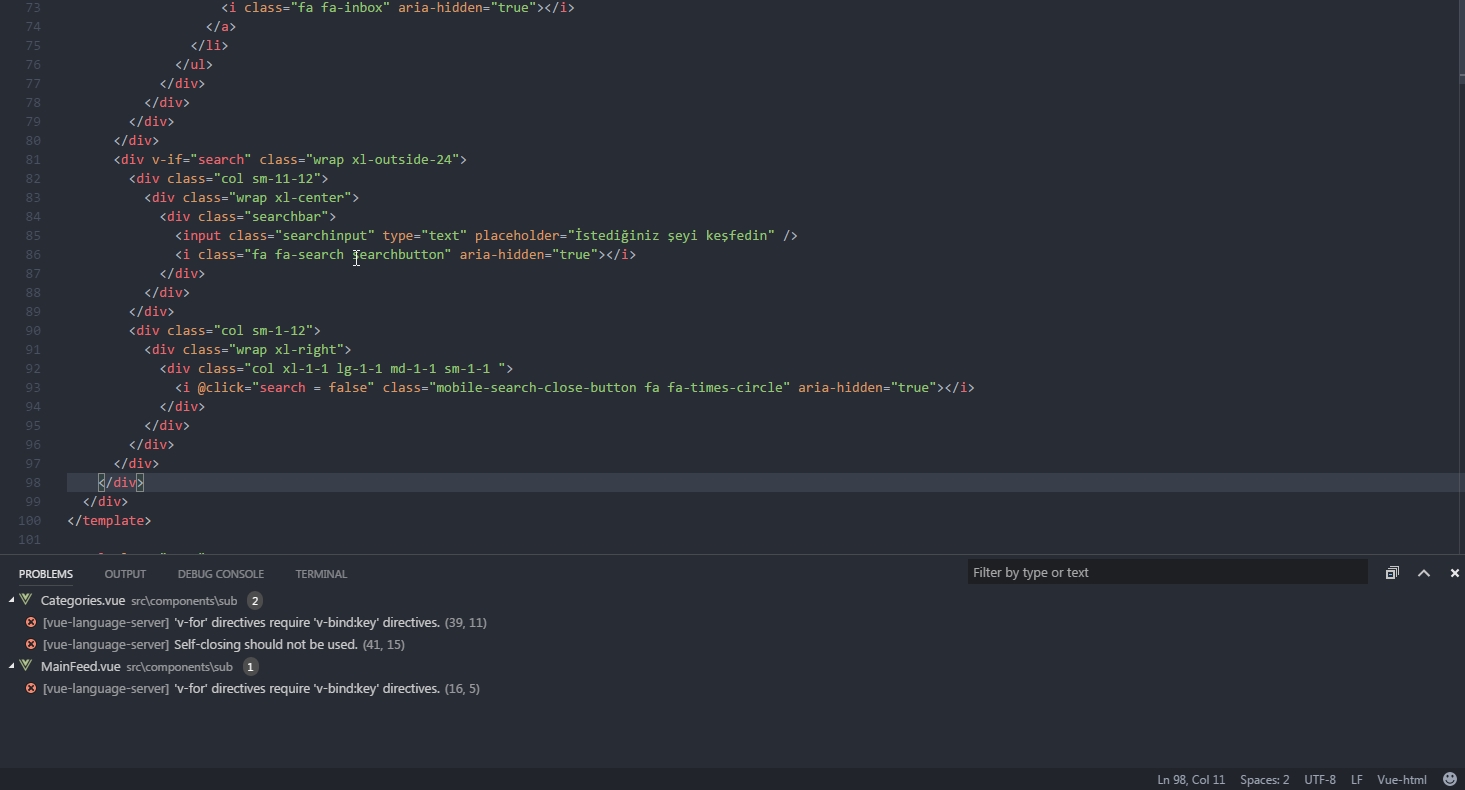
Task: Open the Output tab
Action: click(x=125, y=574)
